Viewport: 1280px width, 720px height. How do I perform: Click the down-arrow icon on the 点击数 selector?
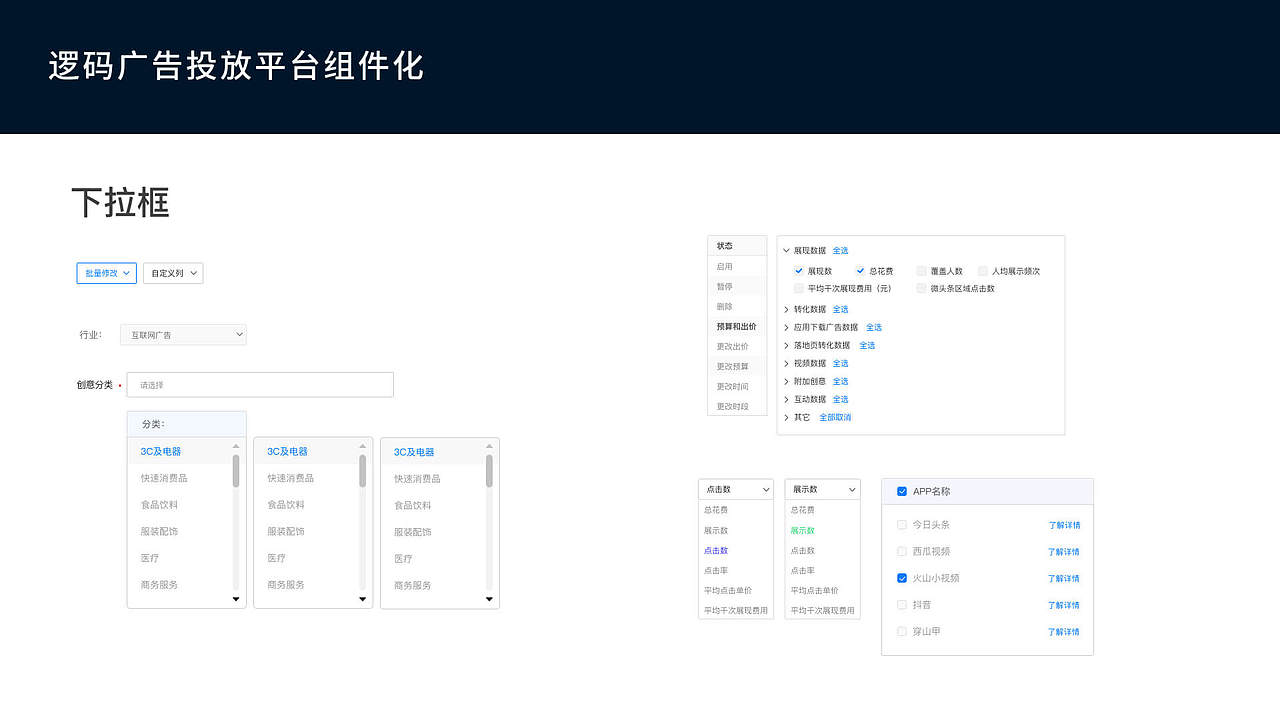[766, 489]
